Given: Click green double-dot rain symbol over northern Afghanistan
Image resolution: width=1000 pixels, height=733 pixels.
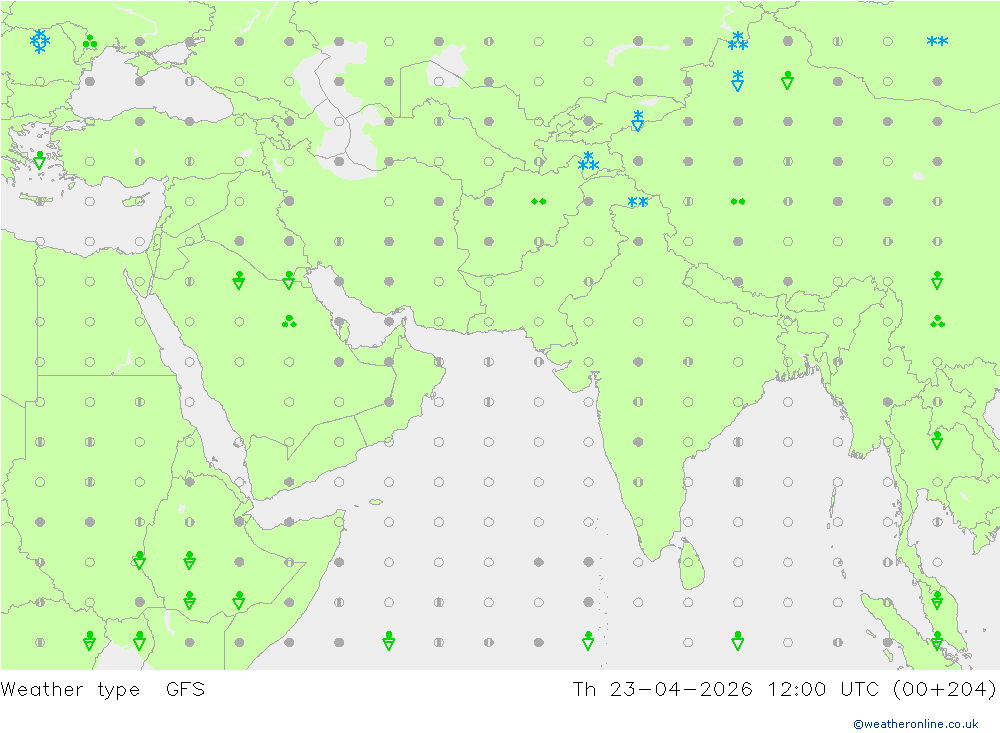Looking at the screenshot, I should [x=538, y=202].
